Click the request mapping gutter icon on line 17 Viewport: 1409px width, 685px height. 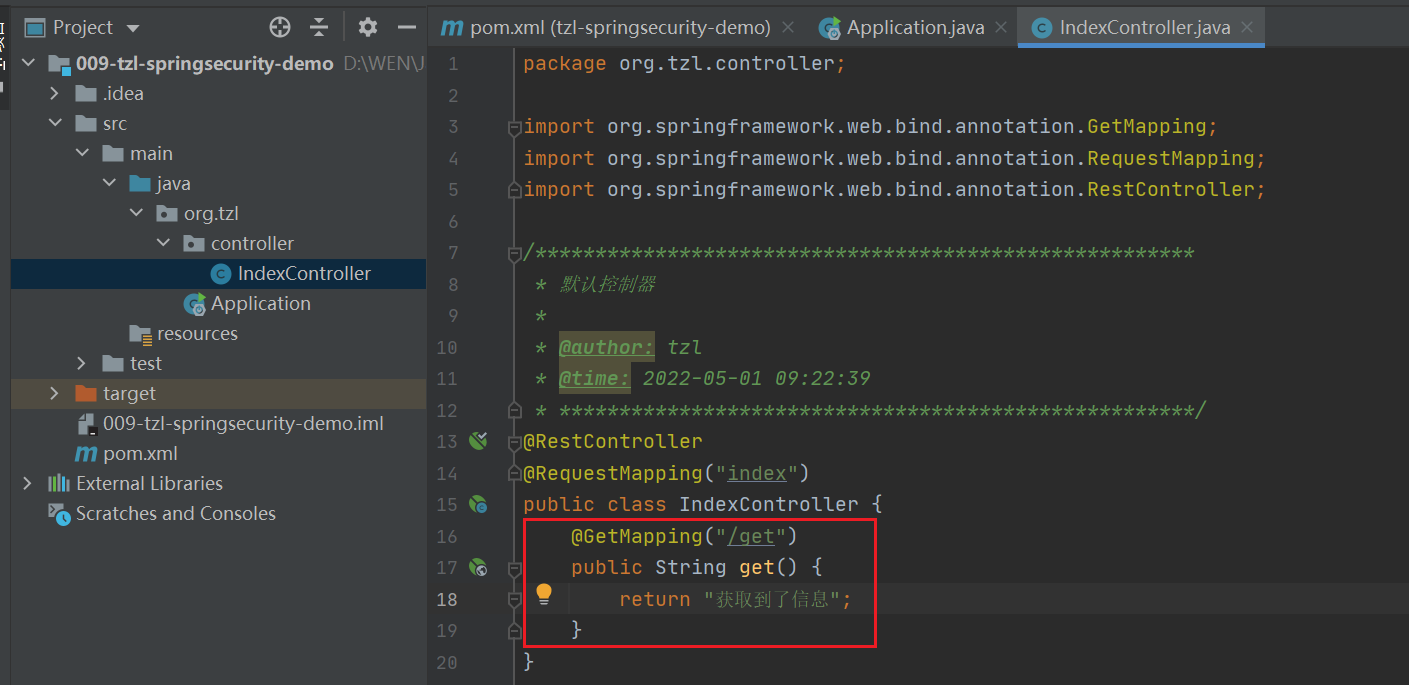pyautogui.click(x=478, y=568)
